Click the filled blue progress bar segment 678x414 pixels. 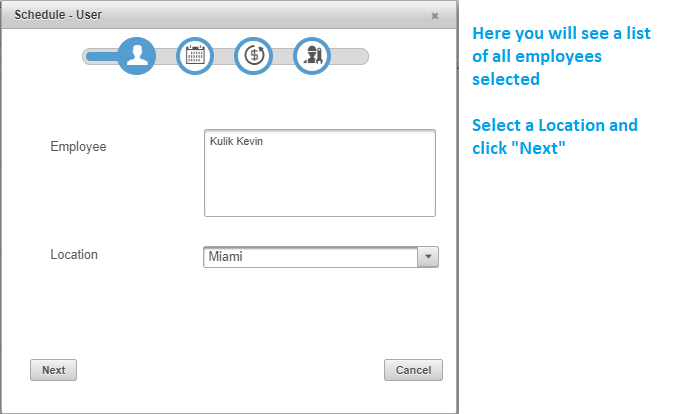tap(102, 56)
